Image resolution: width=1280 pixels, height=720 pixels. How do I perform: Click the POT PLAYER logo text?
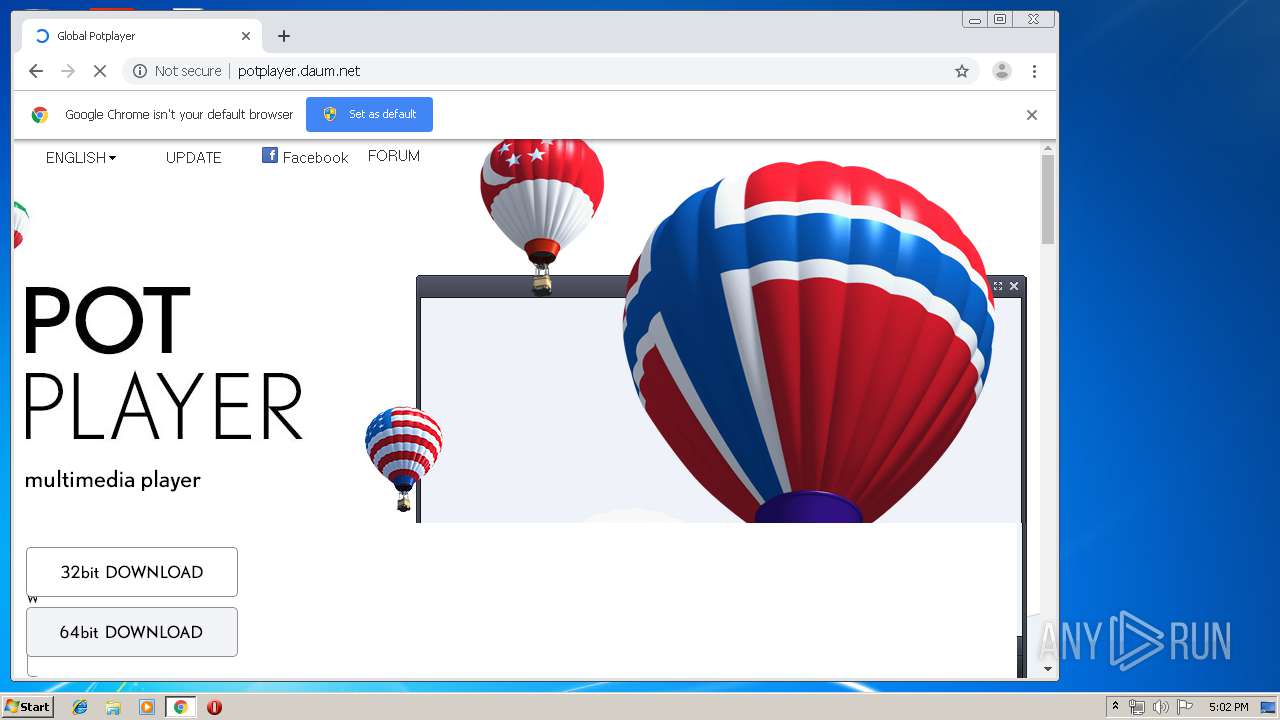tap(162, 364)
